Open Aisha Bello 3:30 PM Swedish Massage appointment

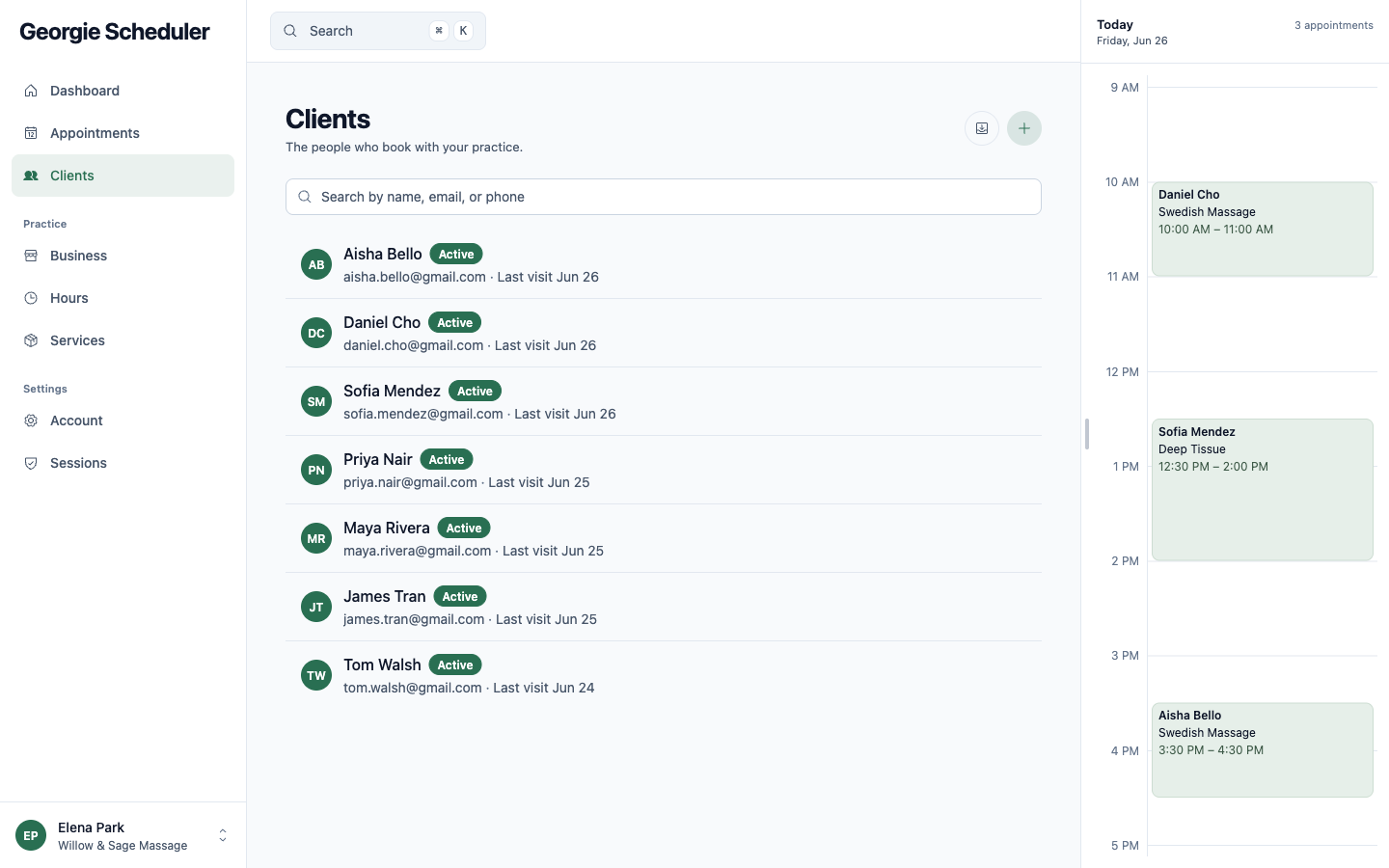[1262, 750]
